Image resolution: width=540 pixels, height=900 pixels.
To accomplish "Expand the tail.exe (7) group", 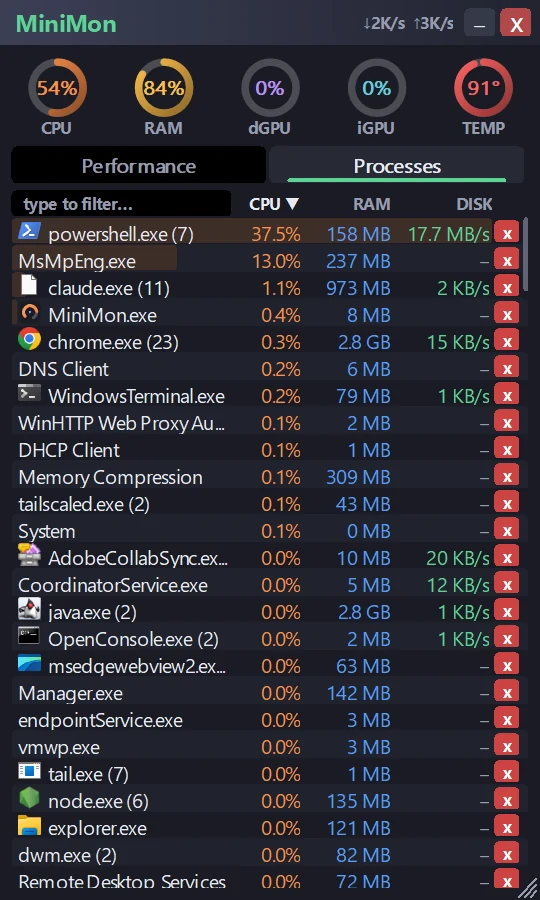I will (88, 775).
